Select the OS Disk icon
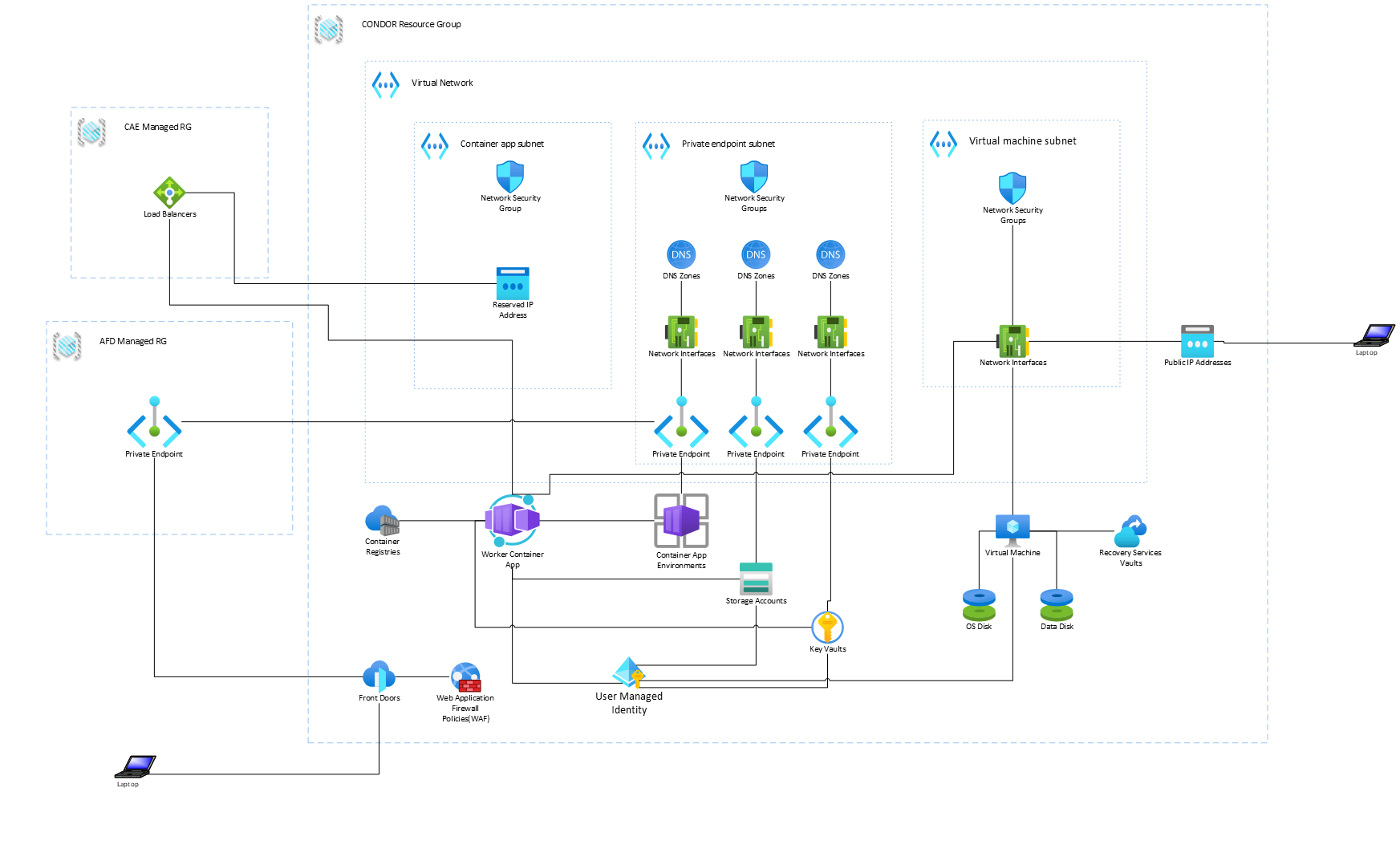1400x849 pixels. 979,605
